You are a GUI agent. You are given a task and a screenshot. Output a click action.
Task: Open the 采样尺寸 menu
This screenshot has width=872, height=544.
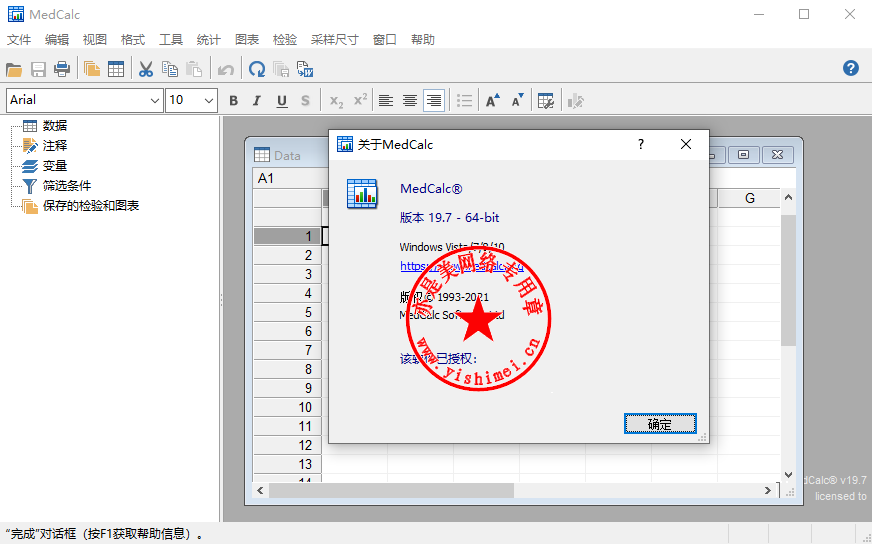click(x=335, y=39)
